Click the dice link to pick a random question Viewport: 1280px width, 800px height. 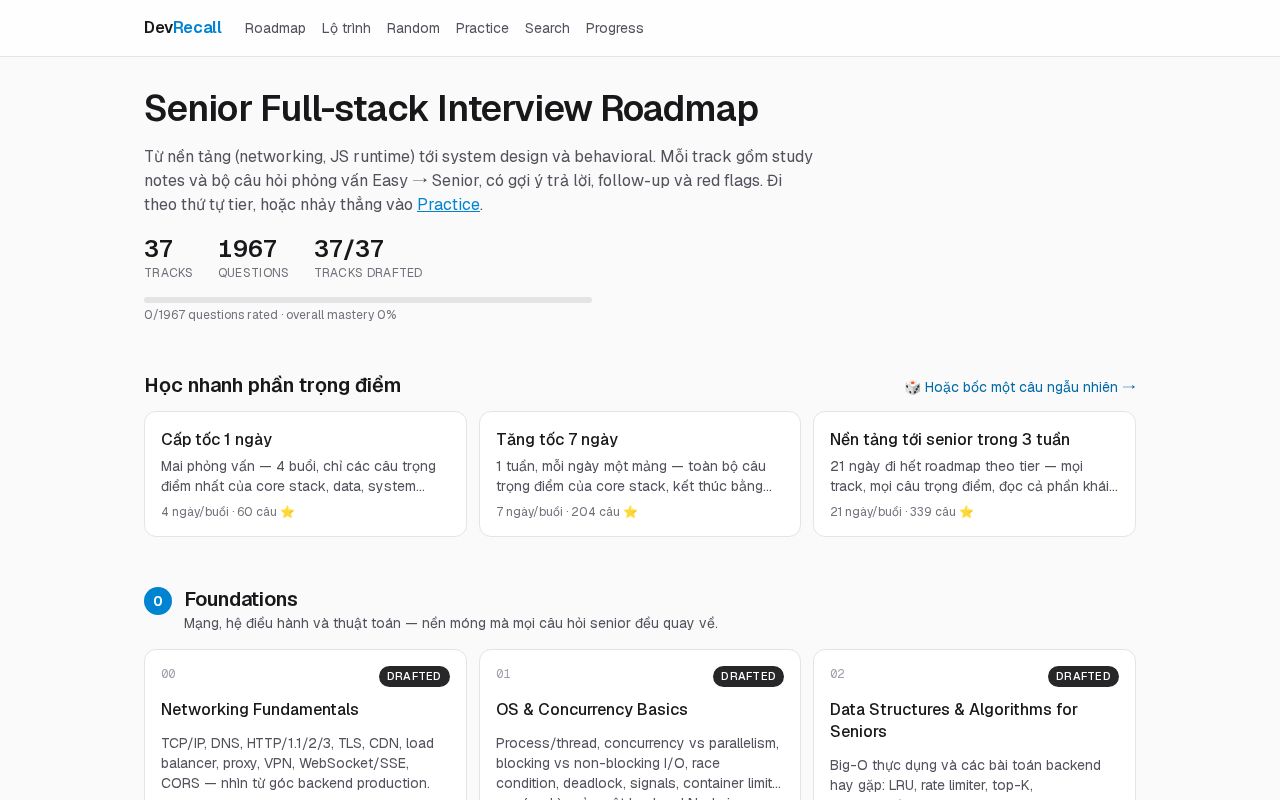pos(1020,387)
